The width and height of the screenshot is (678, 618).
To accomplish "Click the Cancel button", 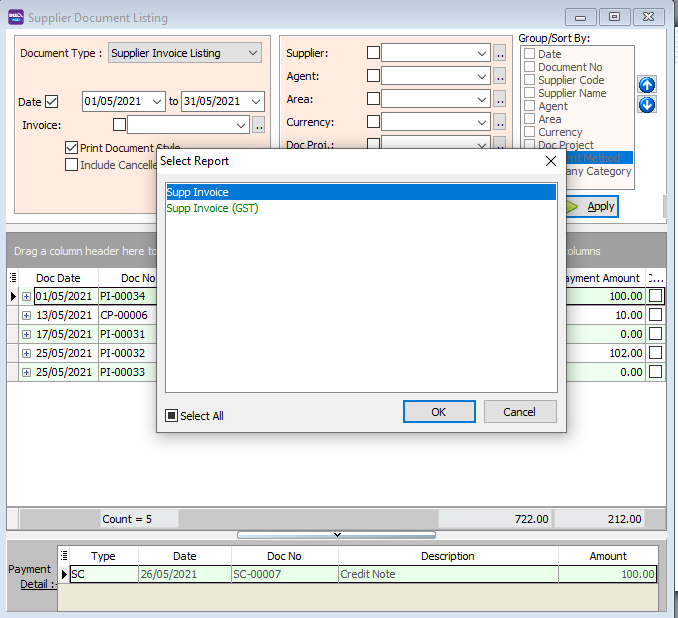I will 519,412.
